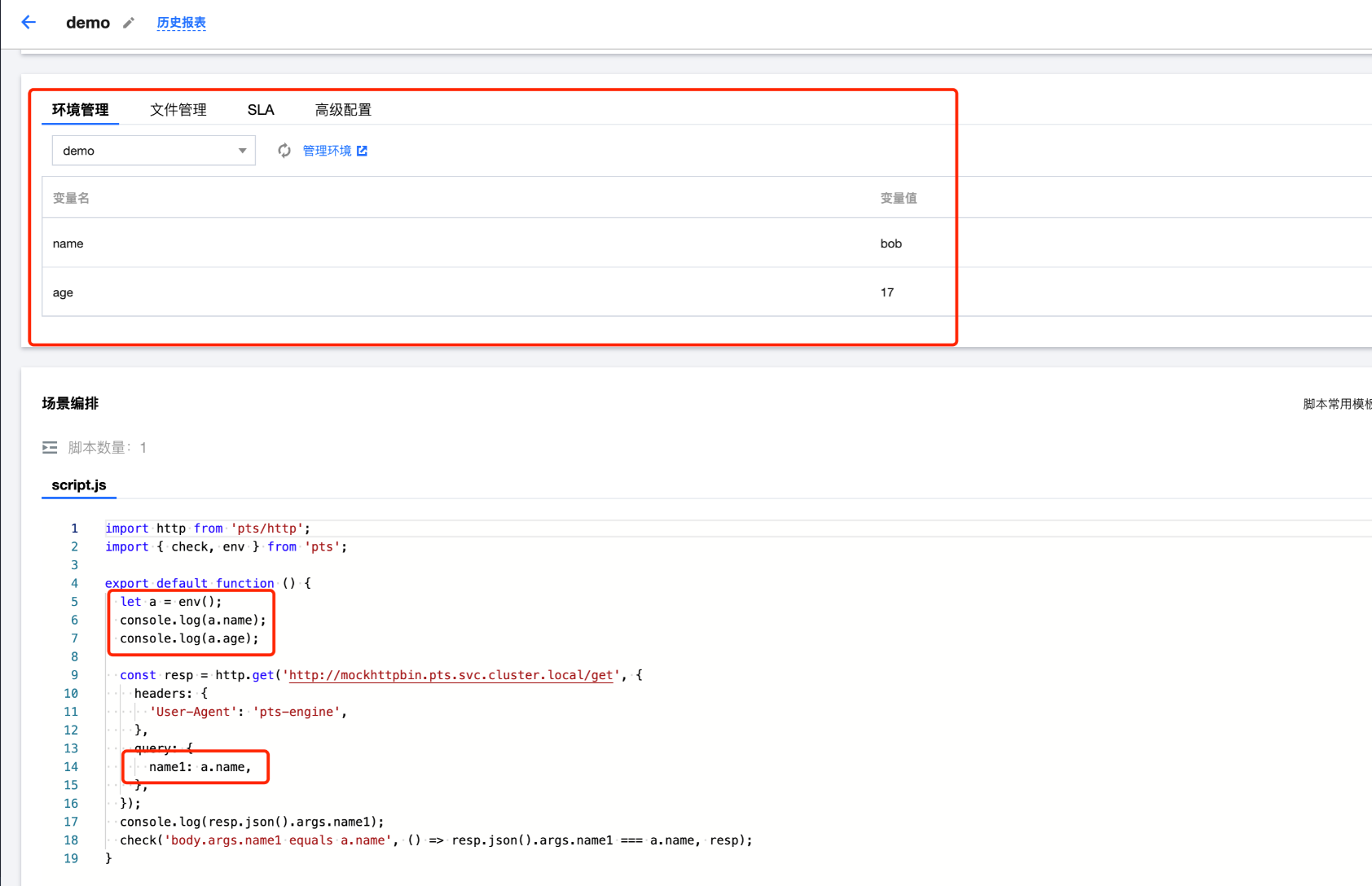
Task: Click the external link icon beside 管理环境
Action: (x=363, y=151)
